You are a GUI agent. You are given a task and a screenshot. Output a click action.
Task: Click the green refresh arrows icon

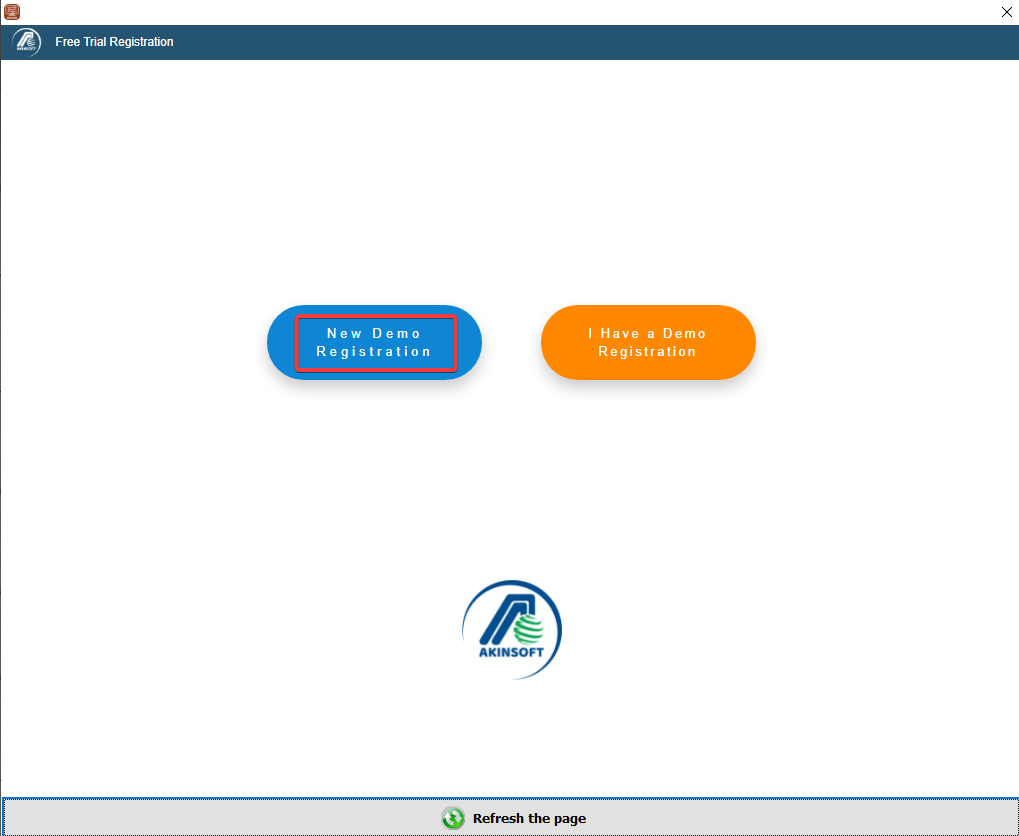[453, 818]
